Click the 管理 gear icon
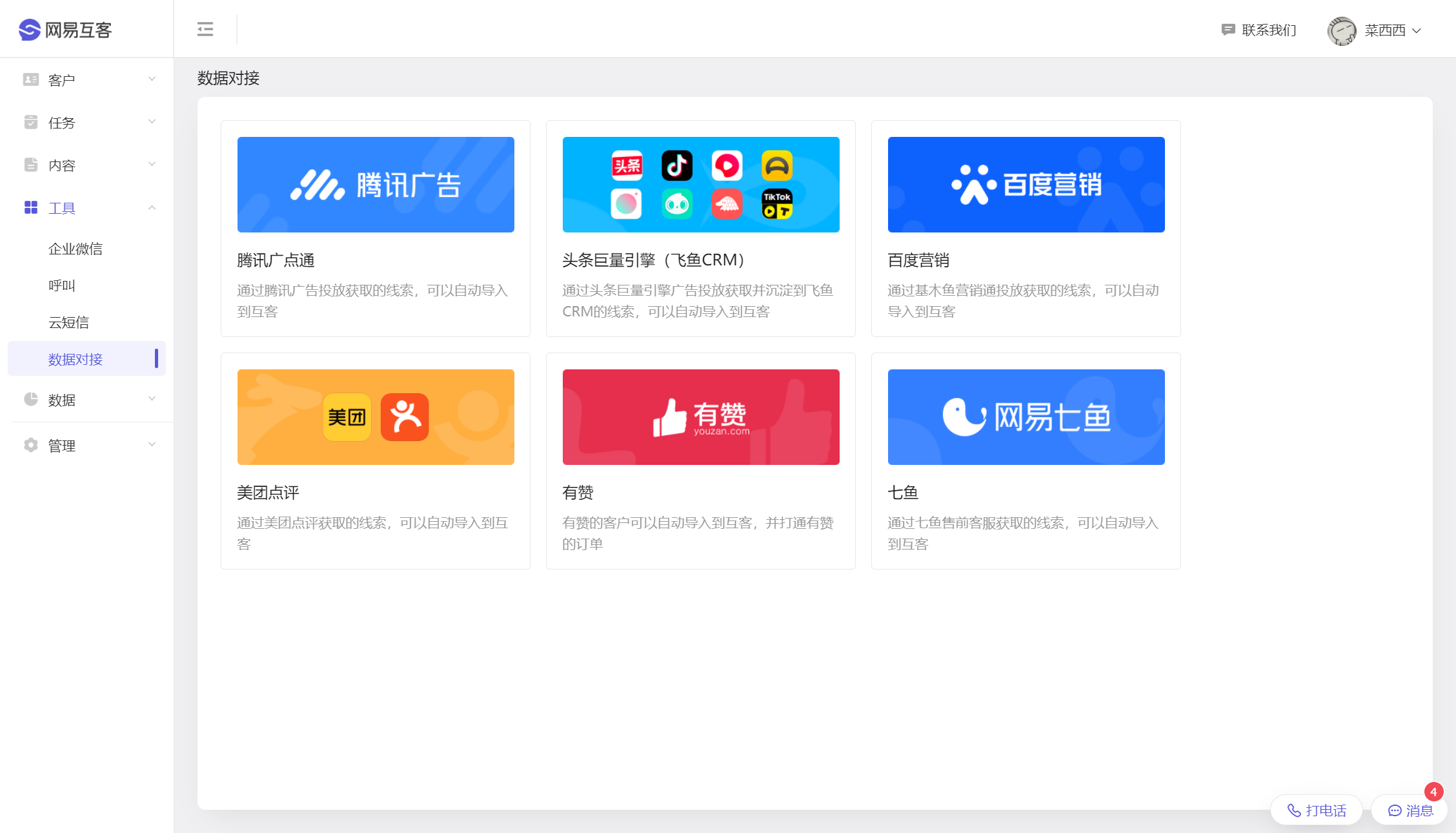The width and height of the screenshot is (1456, 833). tap(31, 445)
